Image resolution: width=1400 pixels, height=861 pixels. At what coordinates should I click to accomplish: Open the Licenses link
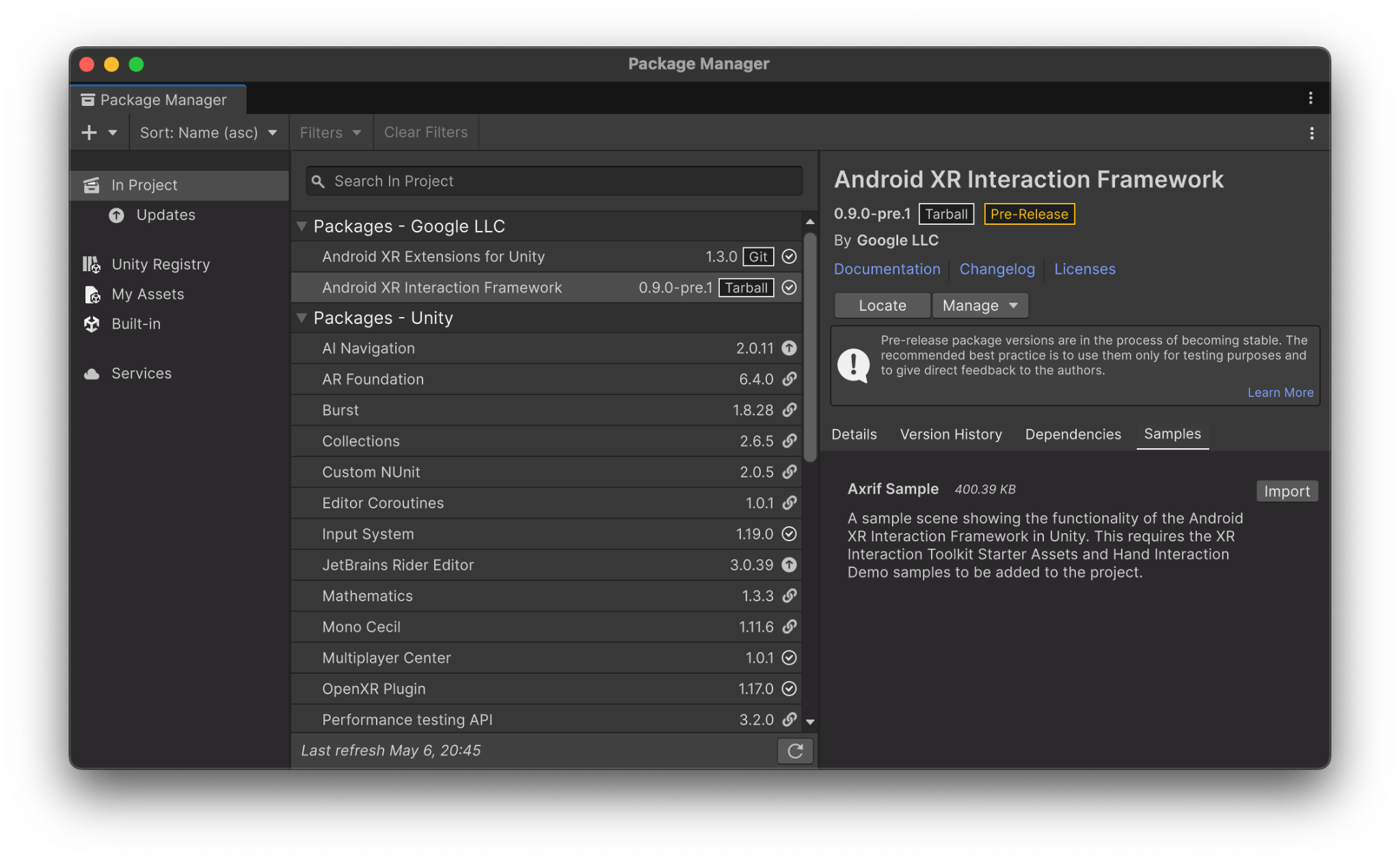pos(1084,269)
